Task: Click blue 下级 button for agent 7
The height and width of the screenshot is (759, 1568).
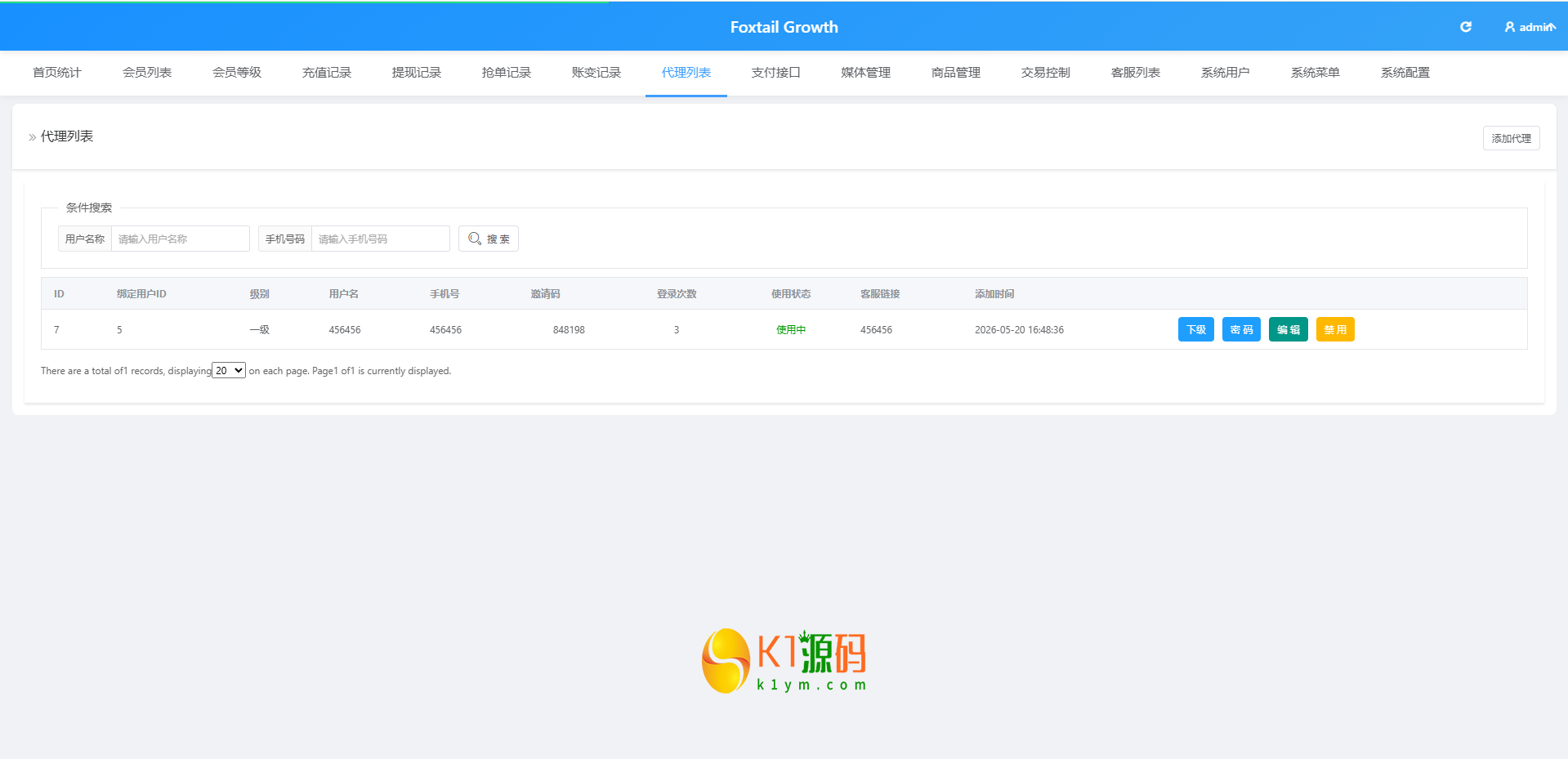Action: coord(1196,329)
